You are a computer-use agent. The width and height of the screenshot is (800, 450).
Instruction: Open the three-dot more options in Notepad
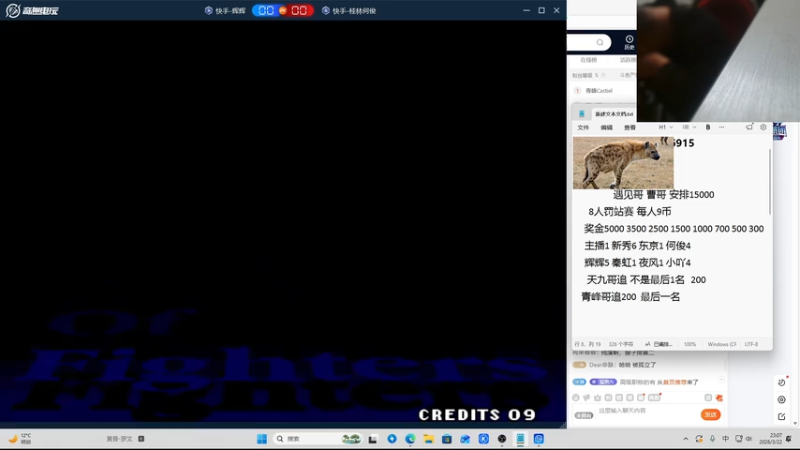click(x=721, y=127)
